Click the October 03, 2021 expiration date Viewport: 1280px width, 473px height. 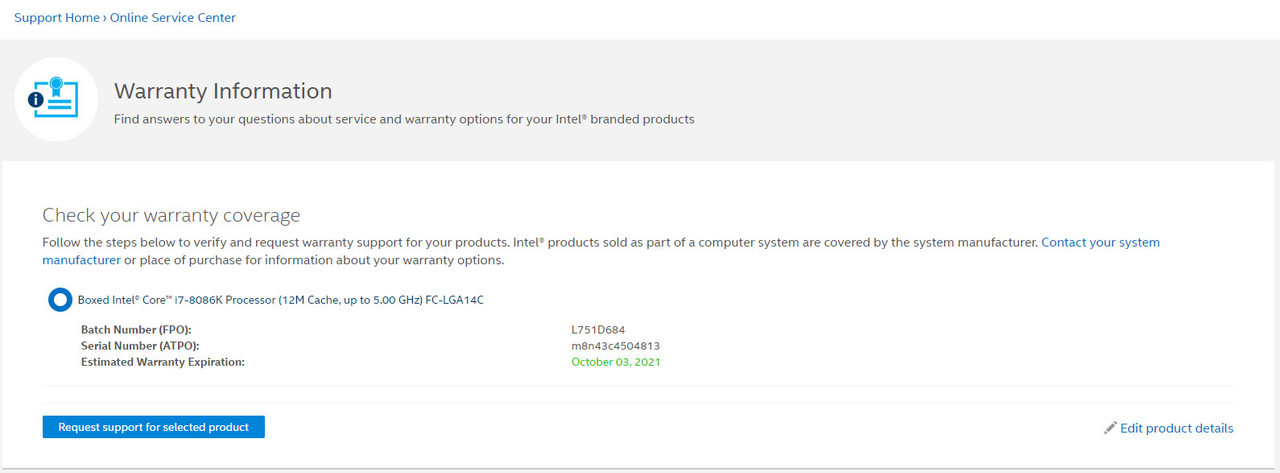click(x=616, y=362)
